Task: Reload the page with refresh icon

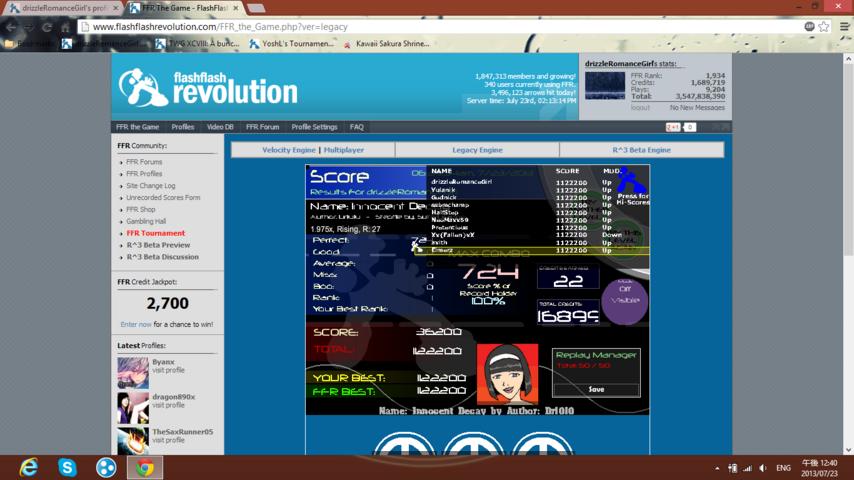Action: pyautogui.click(x=47, y=27)
